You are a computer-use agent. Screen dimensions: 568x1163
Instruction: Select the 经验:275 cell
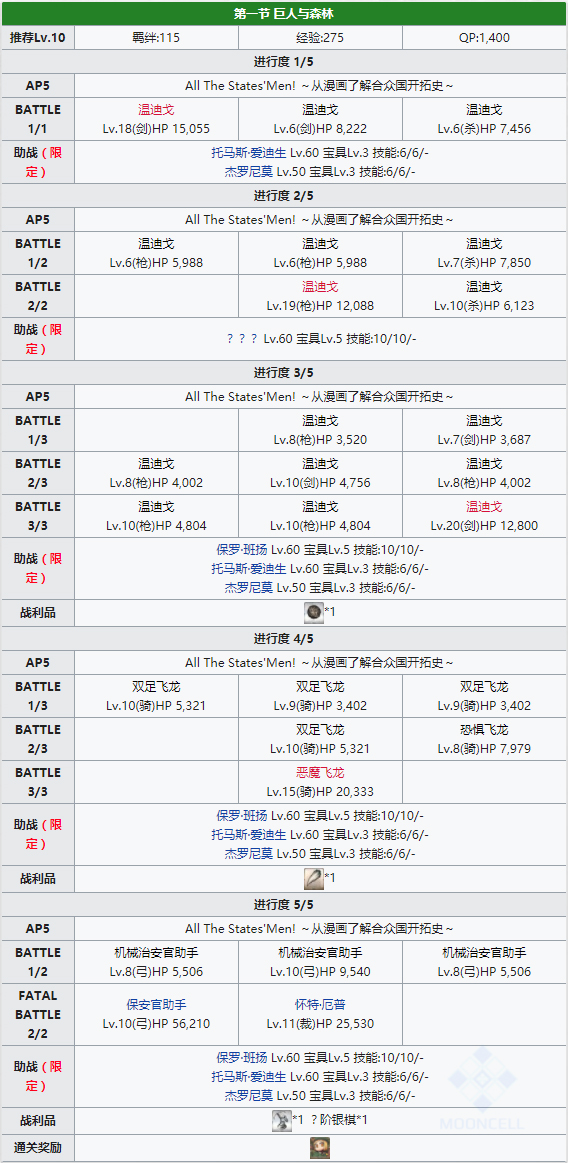click(x=320, y=37)
